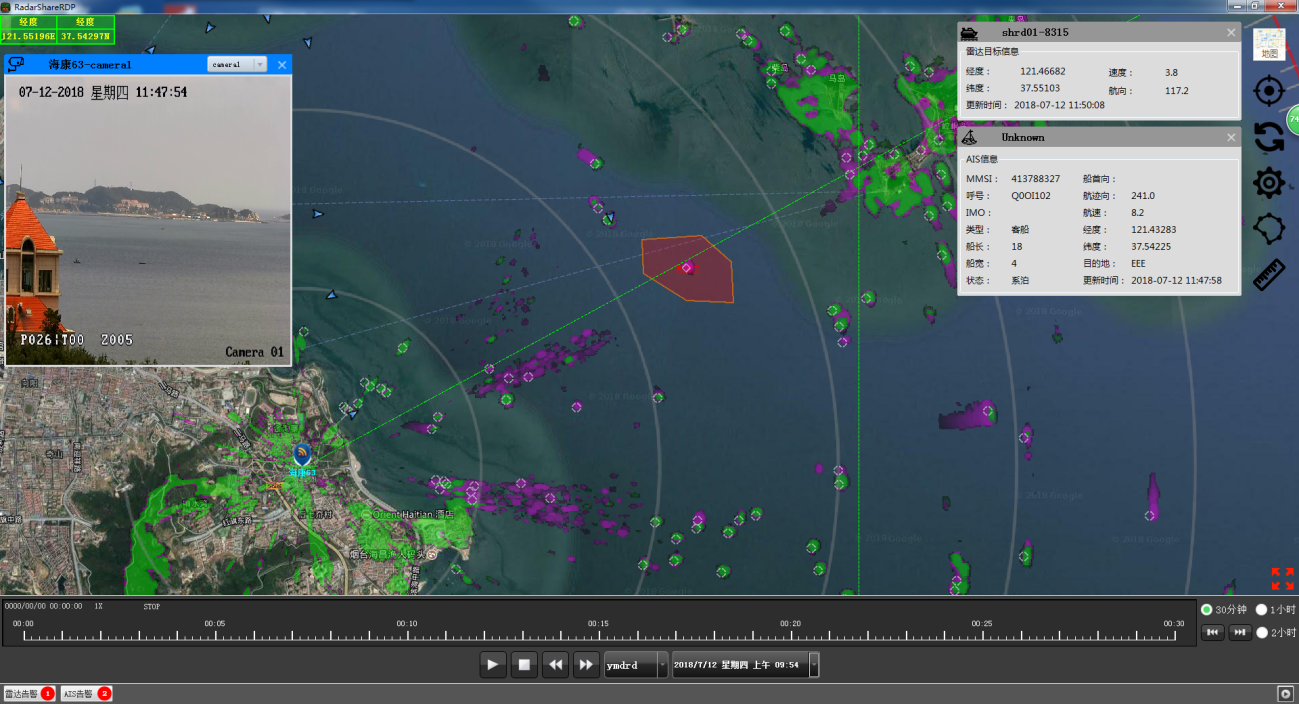Open the playback date-time picker dropdown

[814, 665]
